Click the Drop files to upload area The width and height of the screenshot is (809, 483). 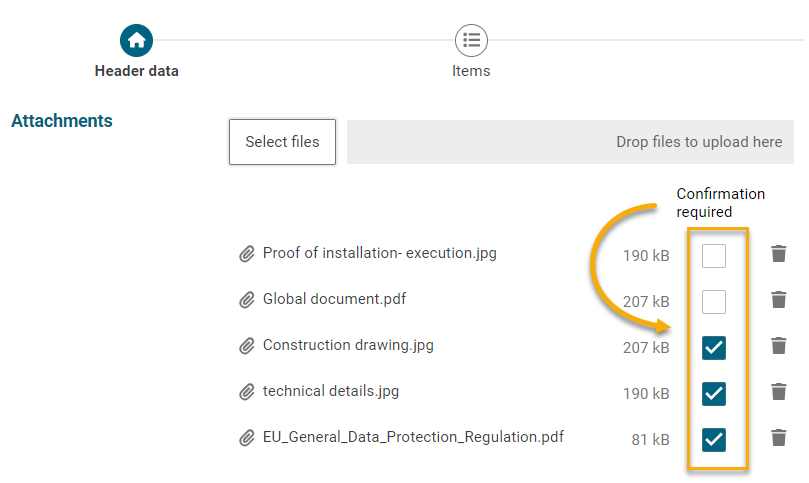pos(570,142)
